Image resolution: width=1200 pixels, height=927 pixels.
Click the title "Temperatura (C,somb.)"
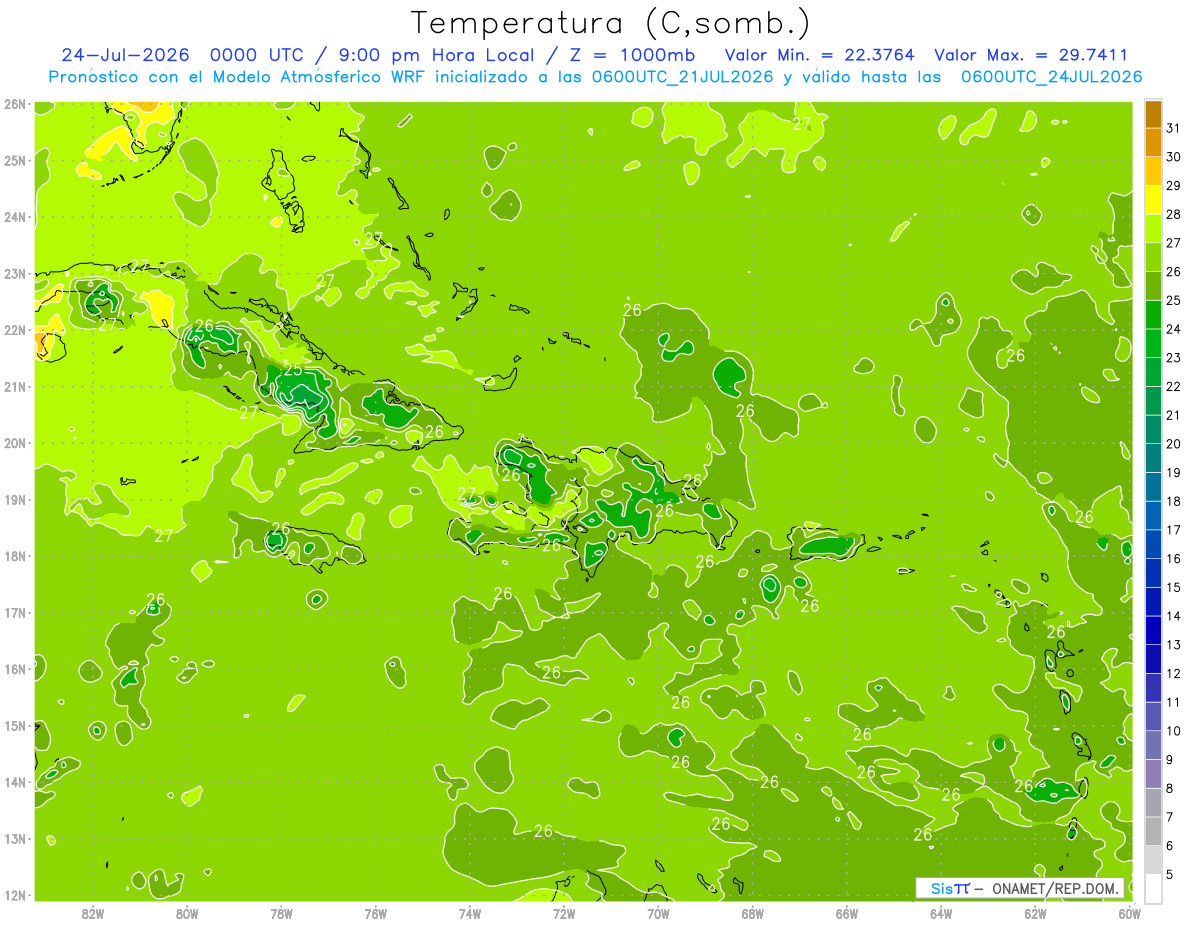(610, 23)
